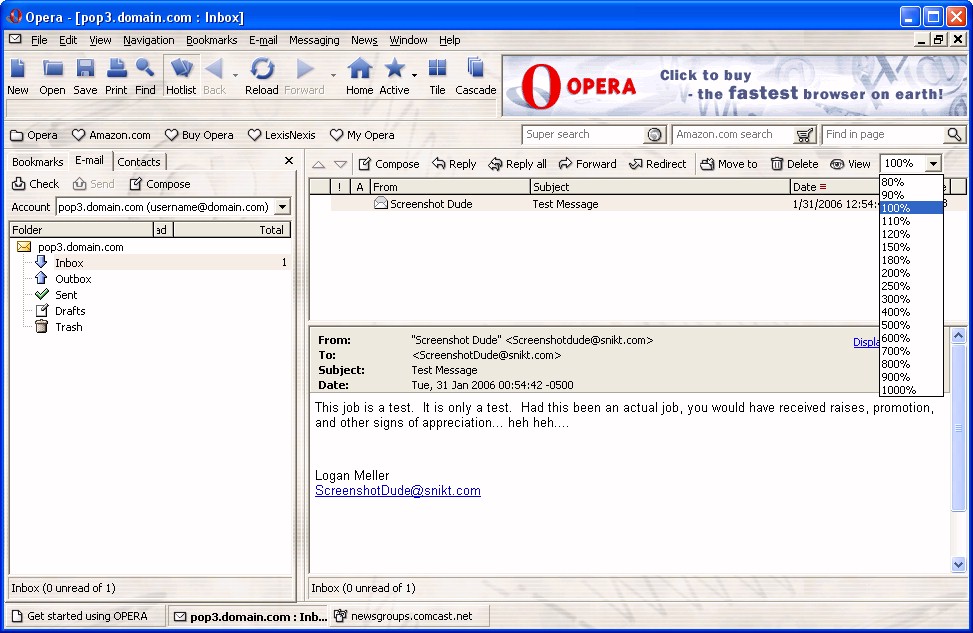Open the Window menu
The image size is (973, 633).
click(408, 40)
